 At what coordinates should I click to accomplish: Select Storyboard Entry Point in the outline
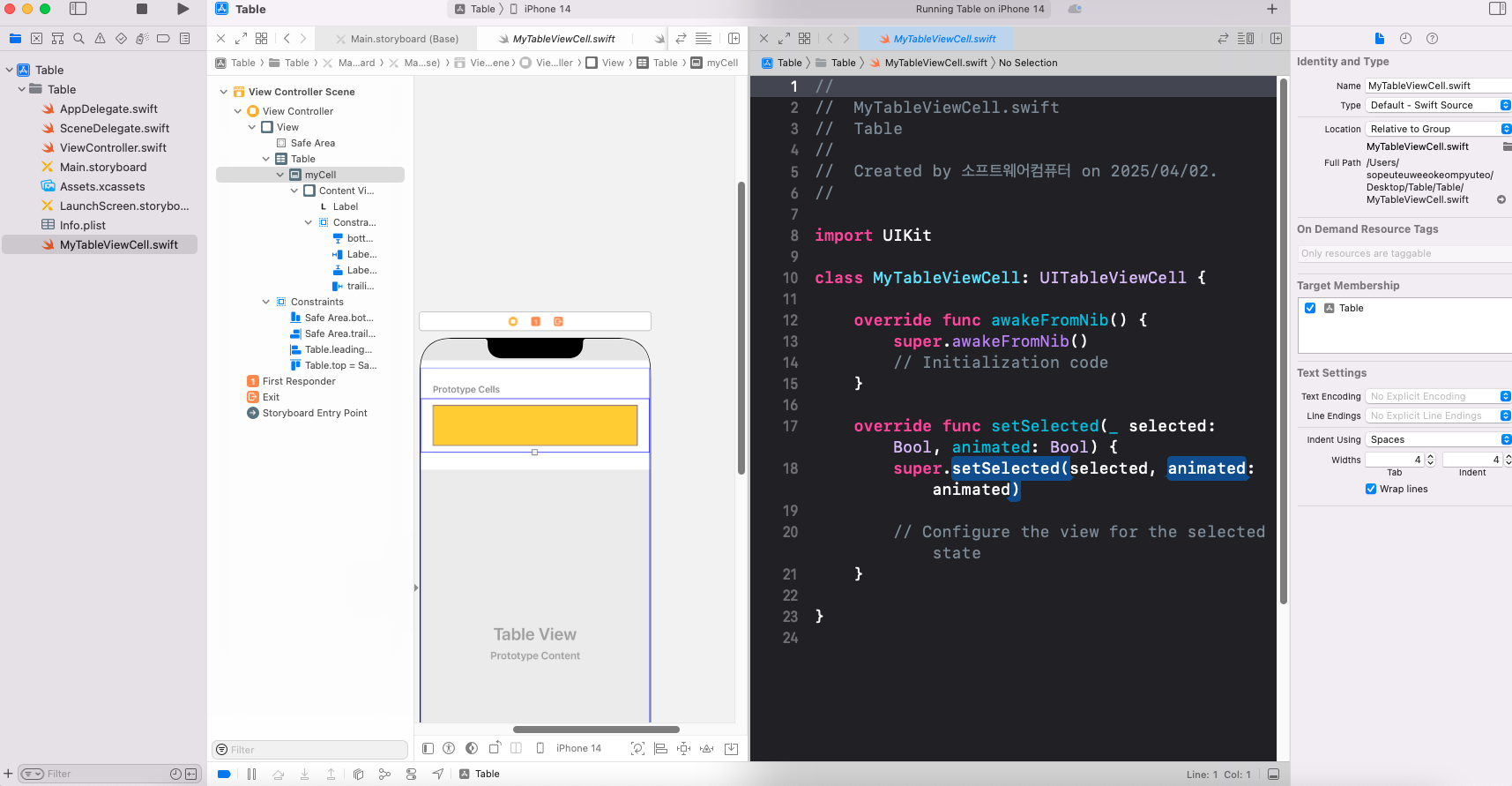[x=315, y=413]
